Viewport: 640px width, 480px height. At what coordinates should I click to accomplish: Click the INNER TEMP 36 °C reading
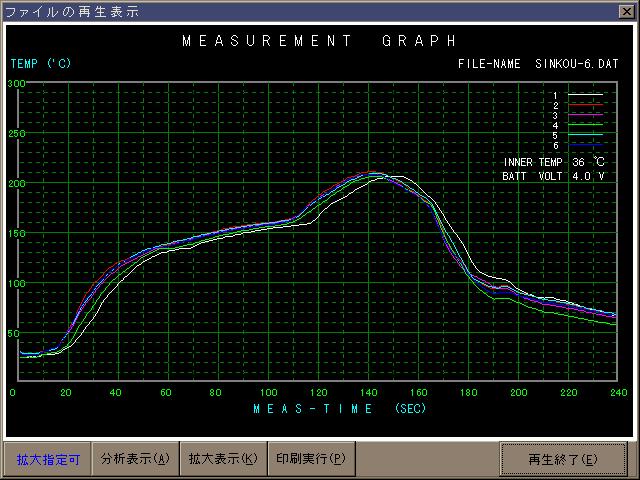click(x=554, y=162)
